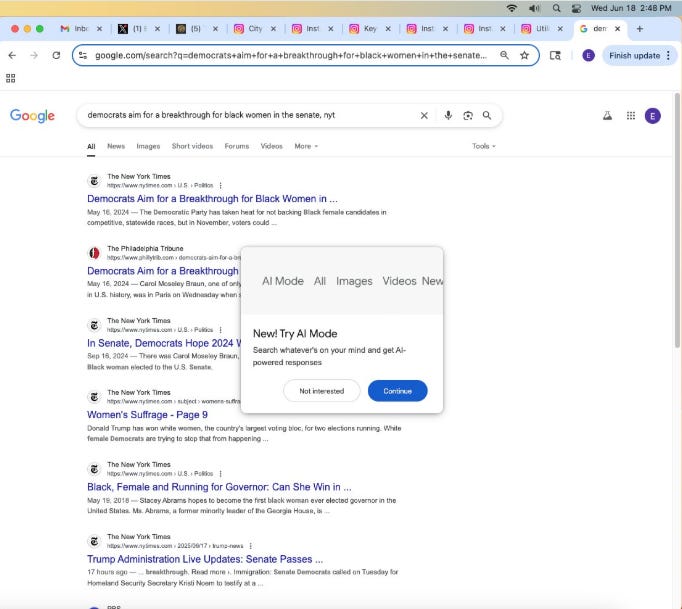Click the menu bar date and time

[x=631, y=8]
